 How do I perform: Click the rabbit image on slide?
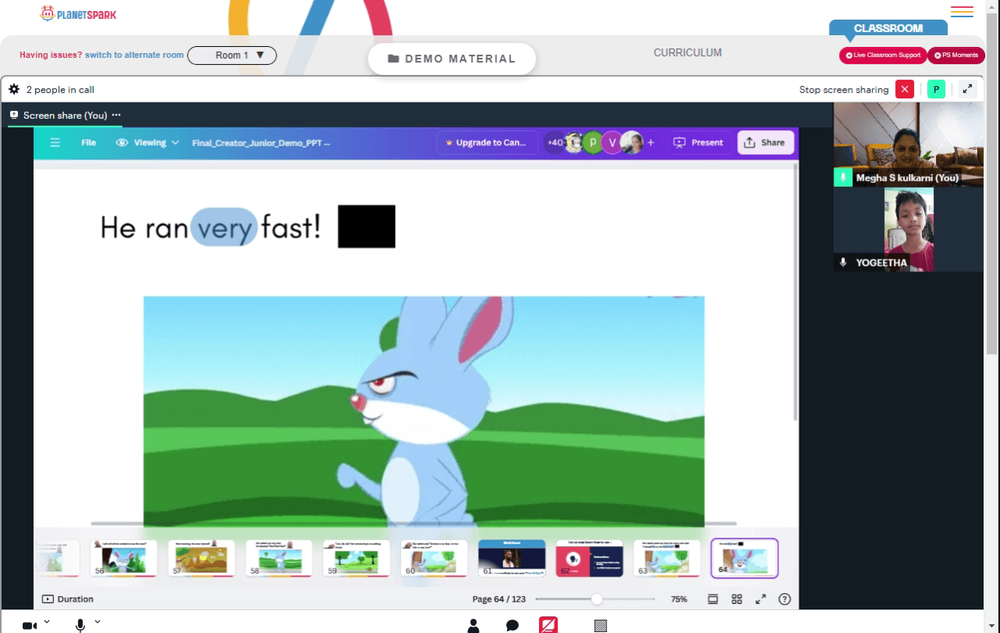(423, 411)
